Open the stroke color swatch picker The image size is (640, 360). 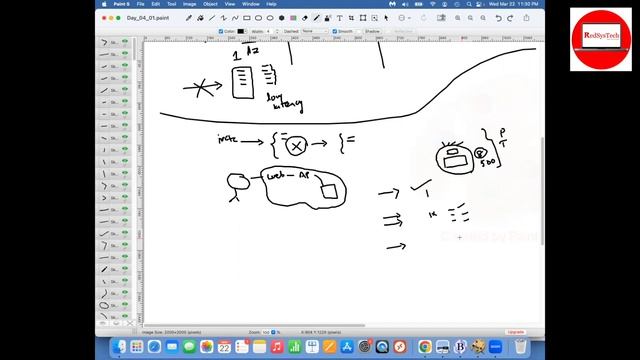pos(241,31)
